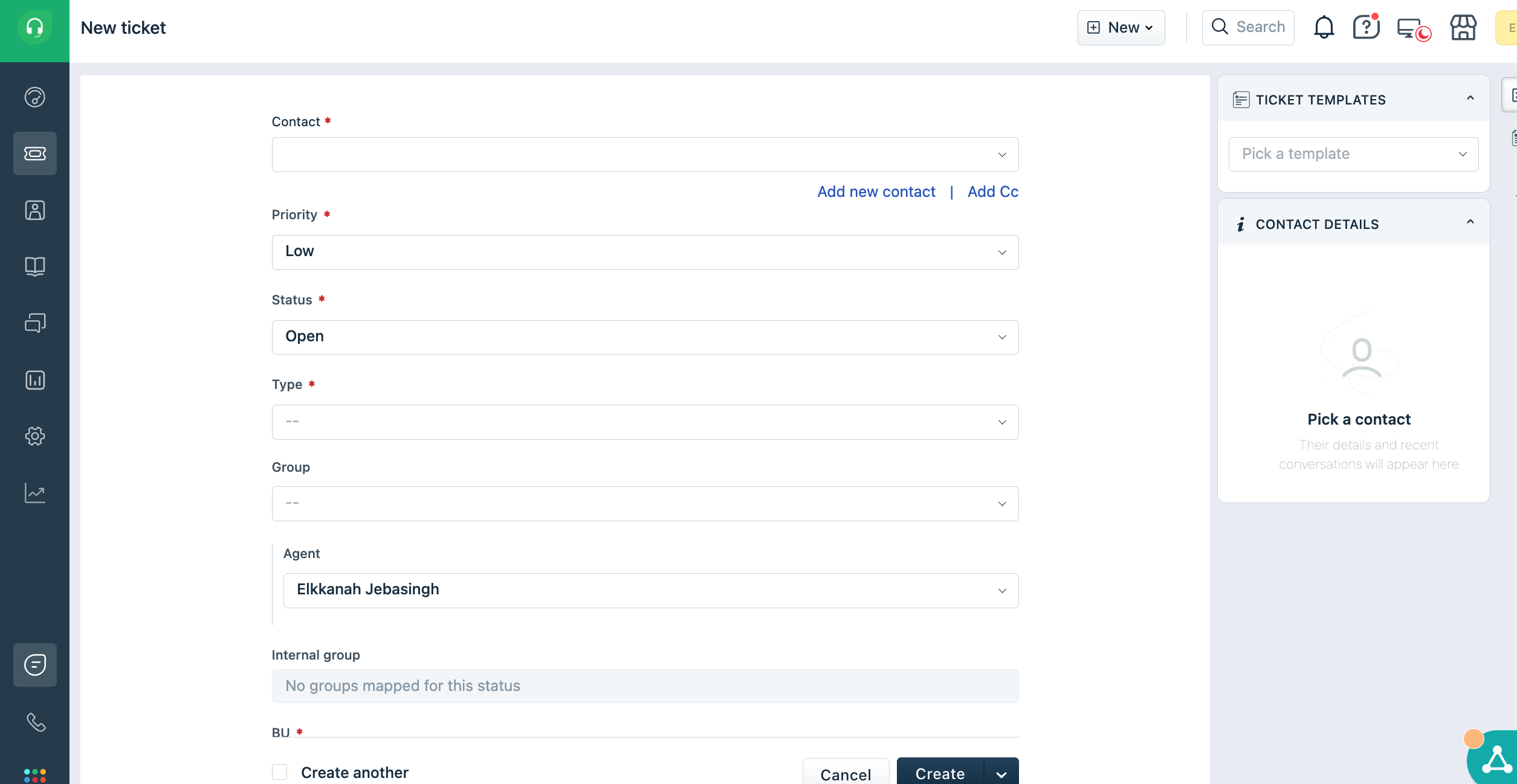
Task: Open the Dashboard icon in sidebar
Action: (x=34, y=97)
